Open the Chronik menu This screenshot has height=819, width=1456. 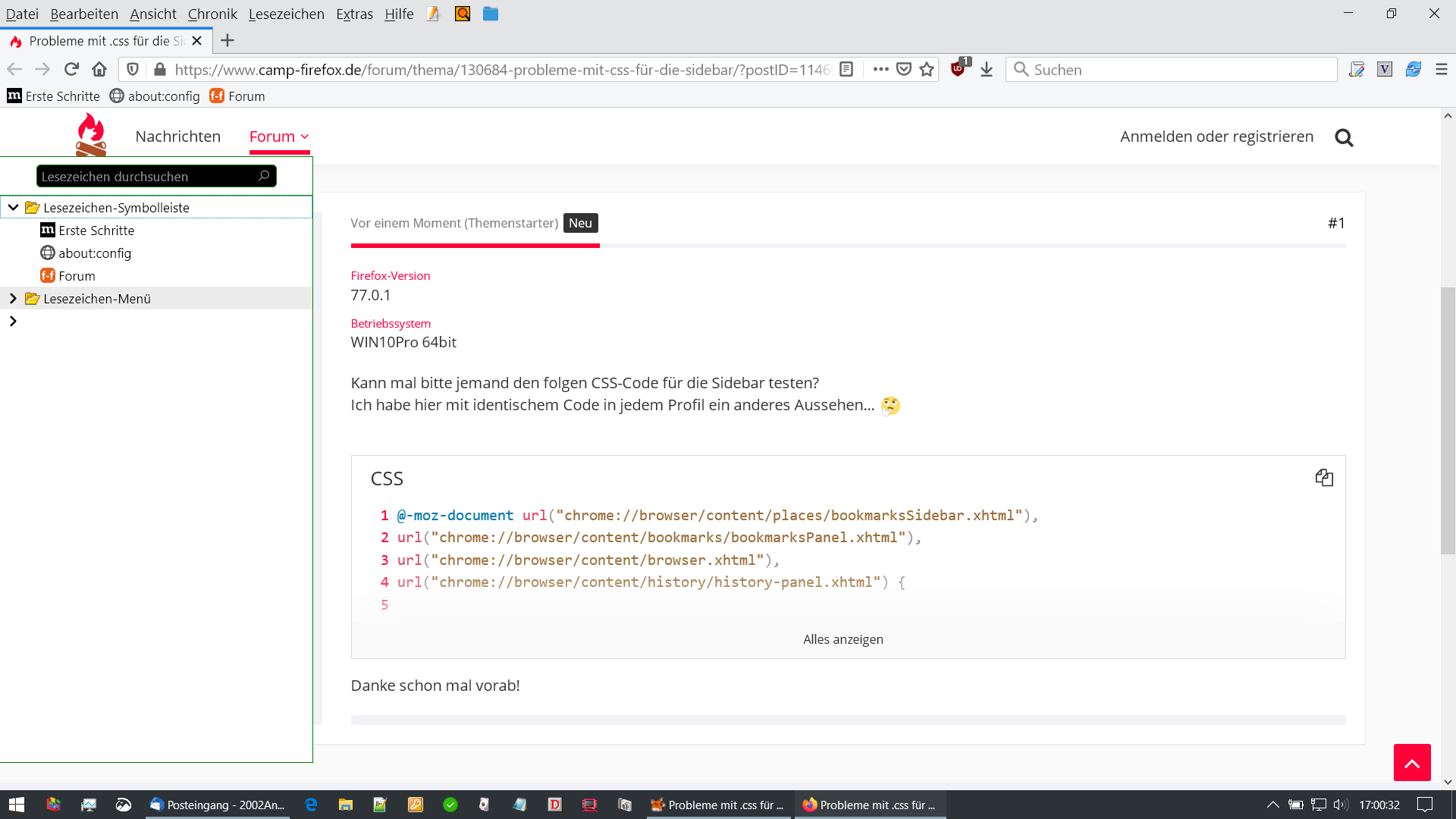[x=212, y=14]
